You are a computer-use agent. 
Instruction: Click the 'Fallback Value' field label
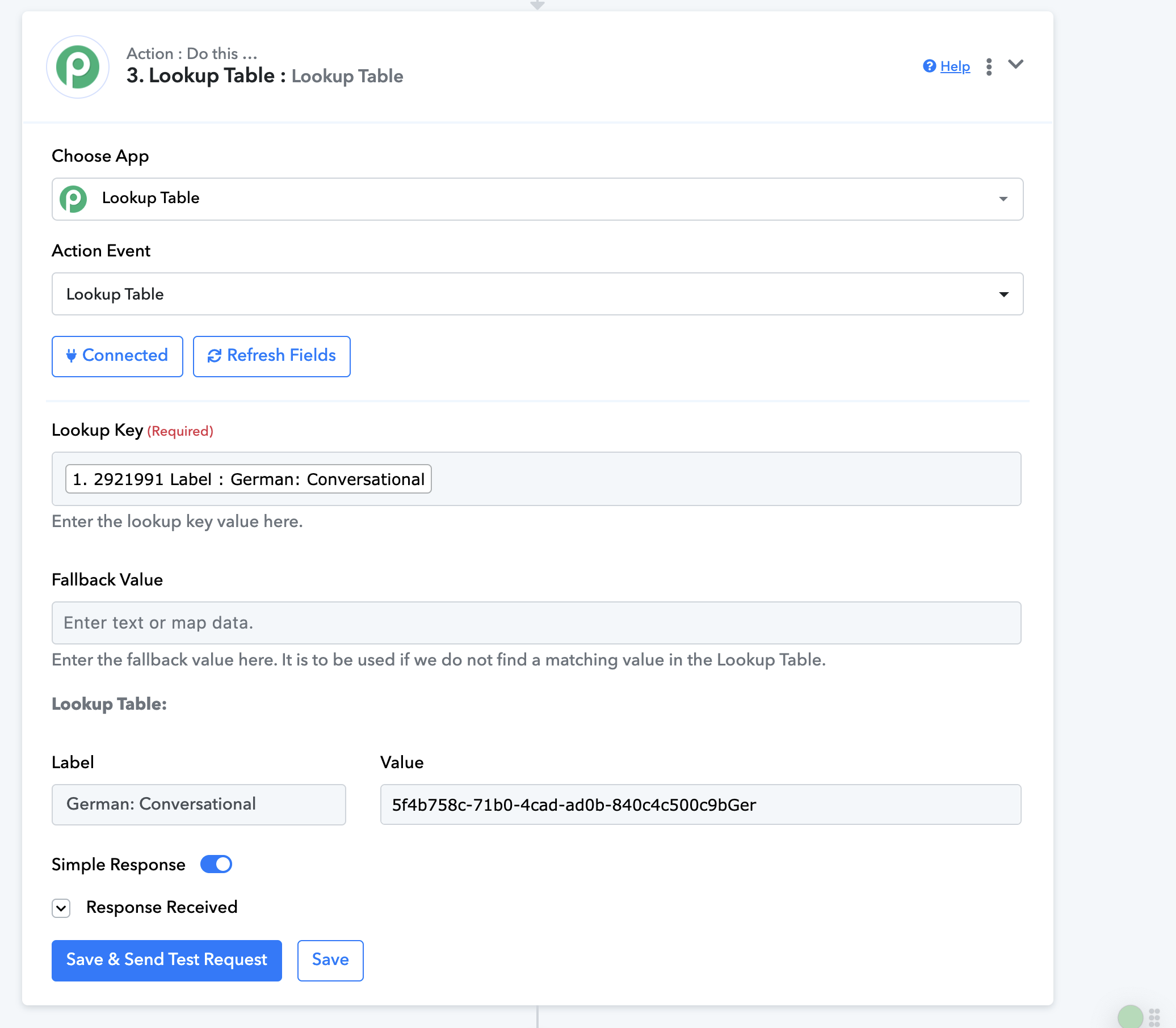point(107,579)
